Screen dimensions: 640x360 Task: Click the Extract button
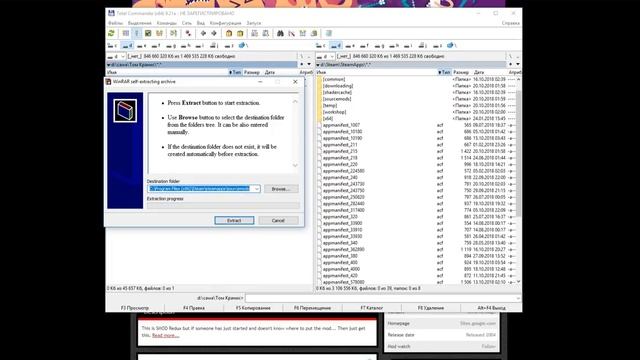[234, 220]
